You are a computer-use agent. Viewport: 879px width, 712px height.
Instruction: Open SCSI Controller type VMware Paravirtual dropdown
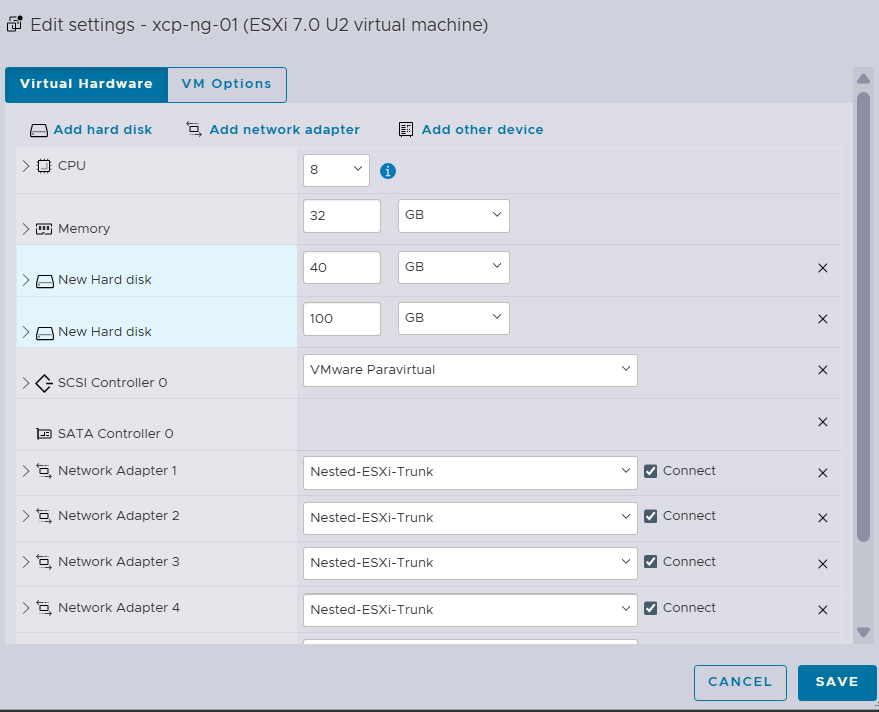(x=469, y=370)
